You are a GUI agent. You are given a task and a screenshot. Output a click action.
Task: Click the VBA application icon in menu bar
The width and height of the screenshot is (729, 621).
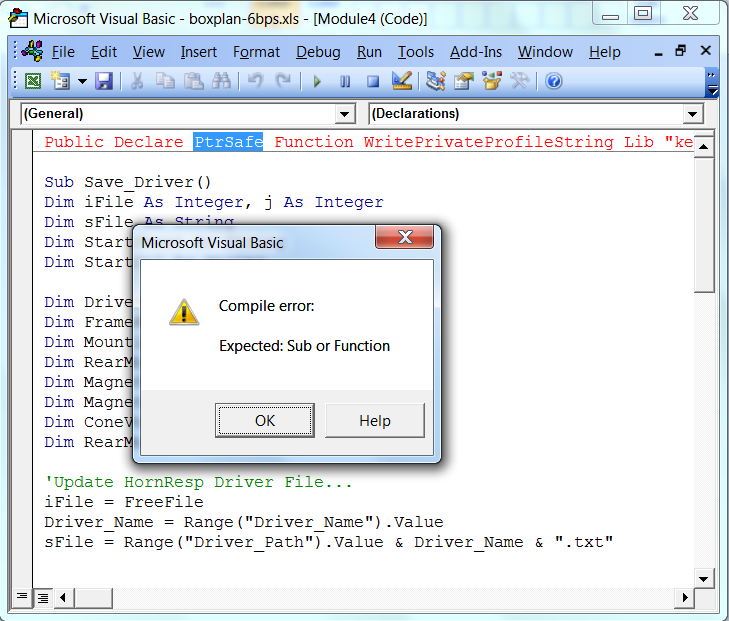point(33,51)
